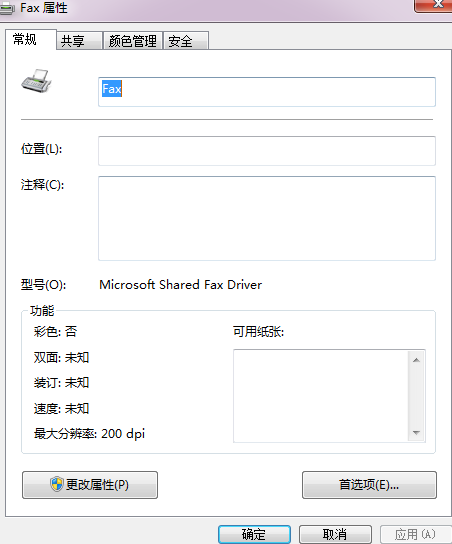Open 首选项(E)... preferences
452x544 pixels.
[369, 485]
